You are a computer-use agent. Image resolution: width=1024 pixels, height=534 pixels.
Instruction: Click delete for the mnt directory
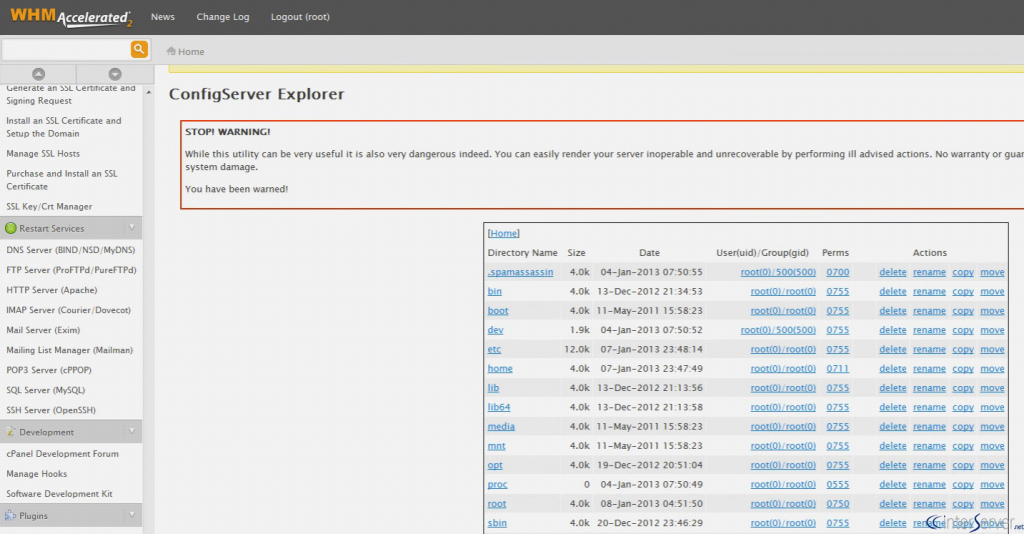pos(892,446)
